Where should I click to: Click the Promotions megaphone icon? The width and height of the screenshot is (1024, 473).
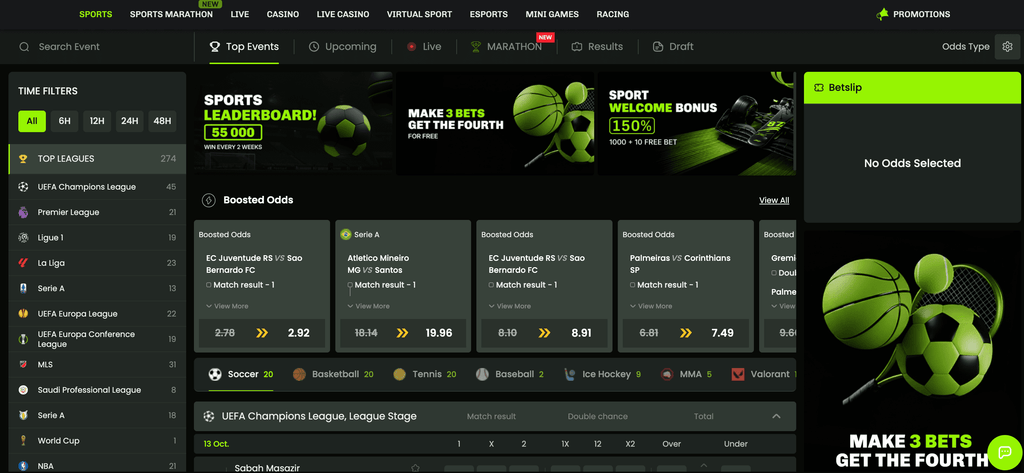[882, 14]
